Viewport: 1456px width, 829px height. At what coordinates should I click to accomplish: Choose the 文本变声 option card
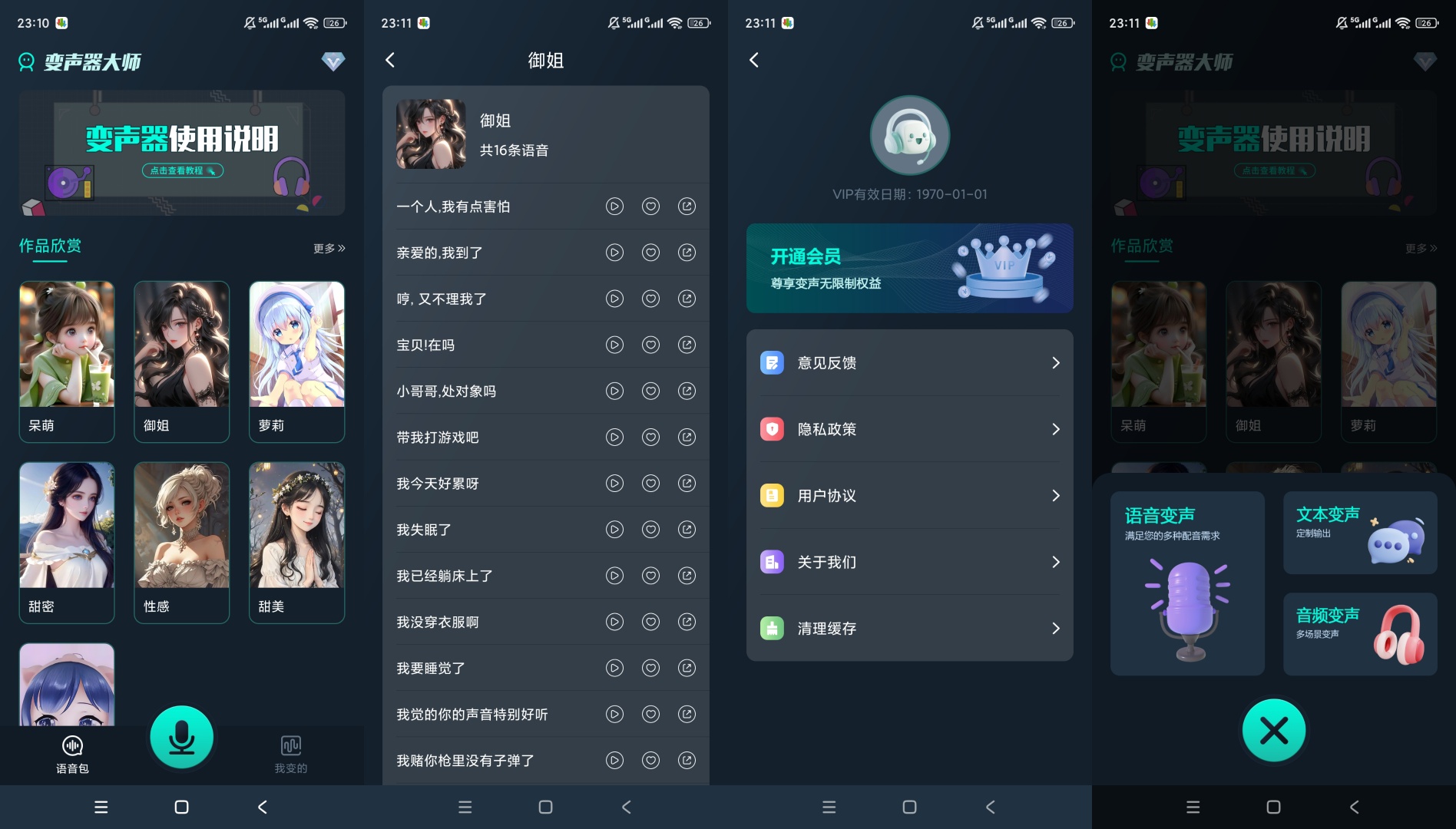tap(1360, 533)
